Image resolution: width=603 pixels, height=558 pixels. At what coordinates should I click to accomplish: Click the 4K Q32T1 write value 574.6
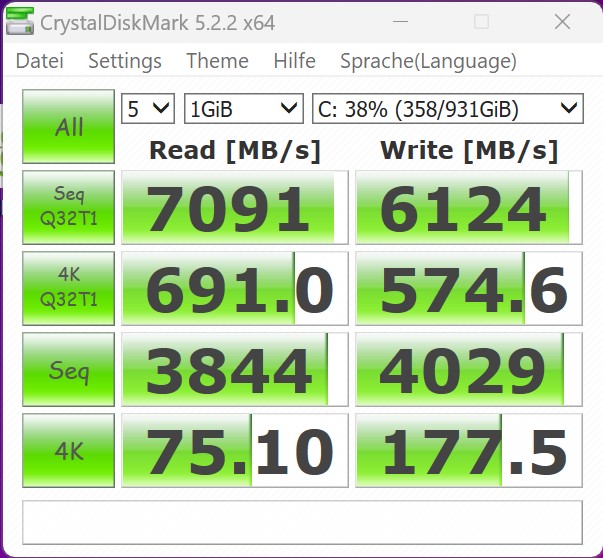point(469,288)
